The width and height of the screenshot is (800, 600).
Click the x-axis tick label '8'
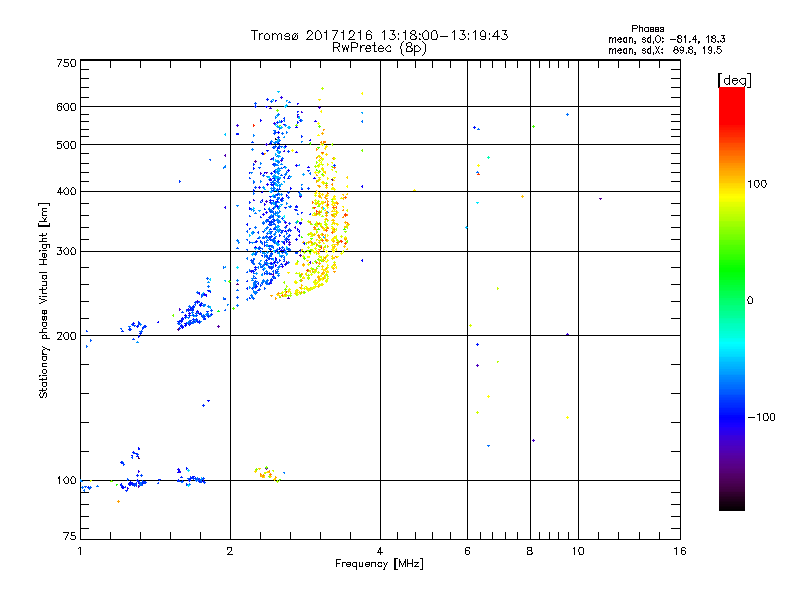pyautogui.click(x=530, y=551)
